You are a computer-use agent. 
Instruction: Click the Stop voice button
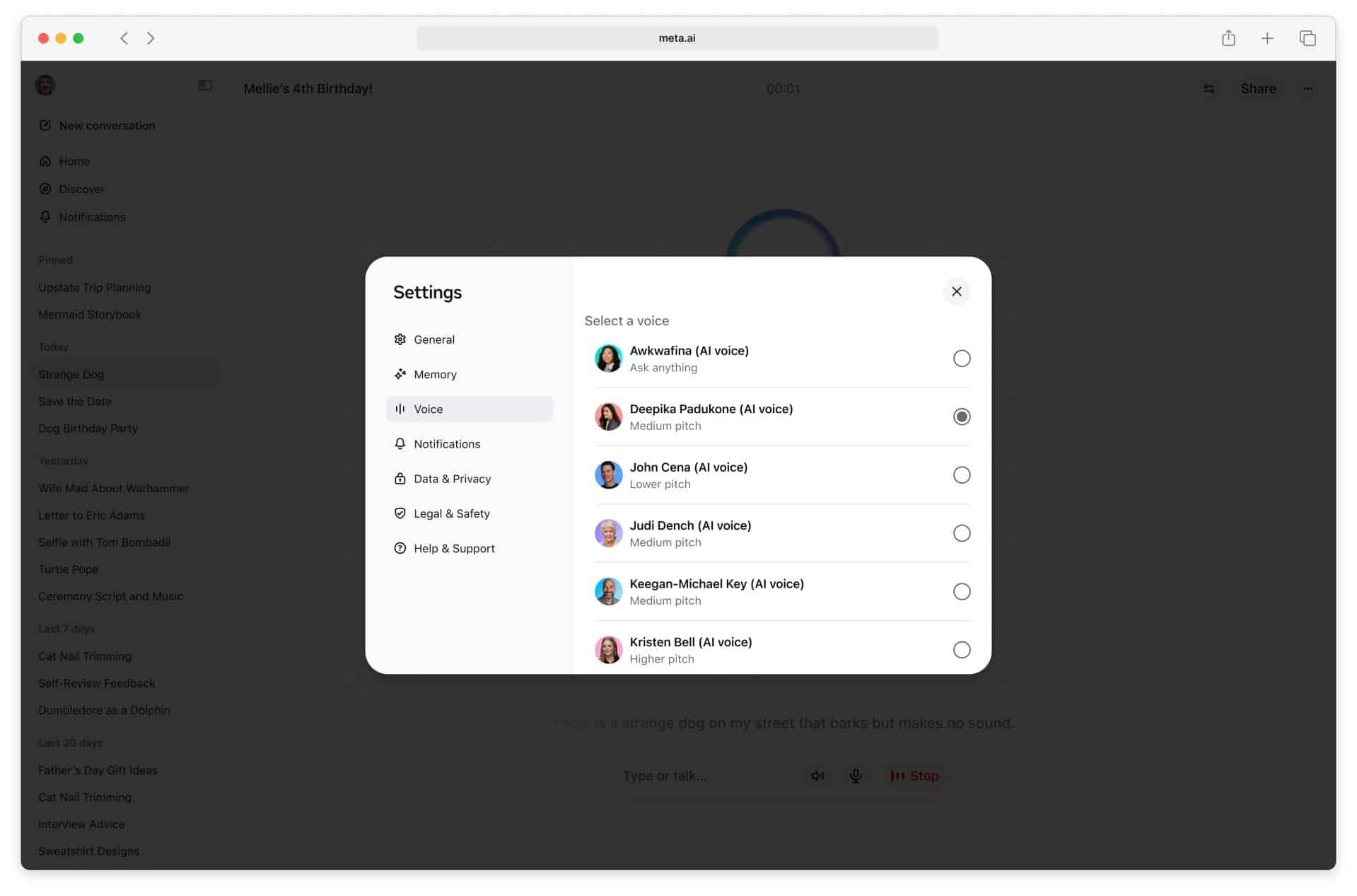coord(914,776)
